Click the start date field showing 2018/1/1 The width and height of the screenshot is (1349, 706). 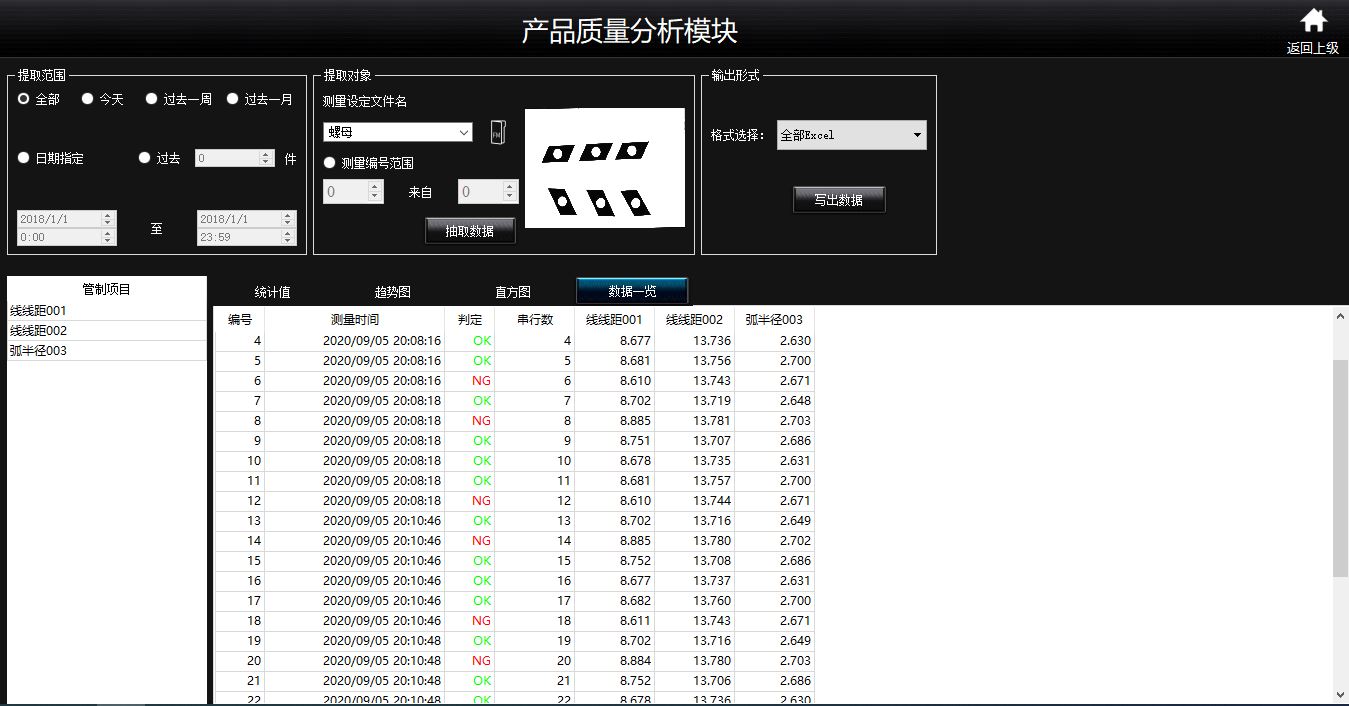tap(58, 219)
